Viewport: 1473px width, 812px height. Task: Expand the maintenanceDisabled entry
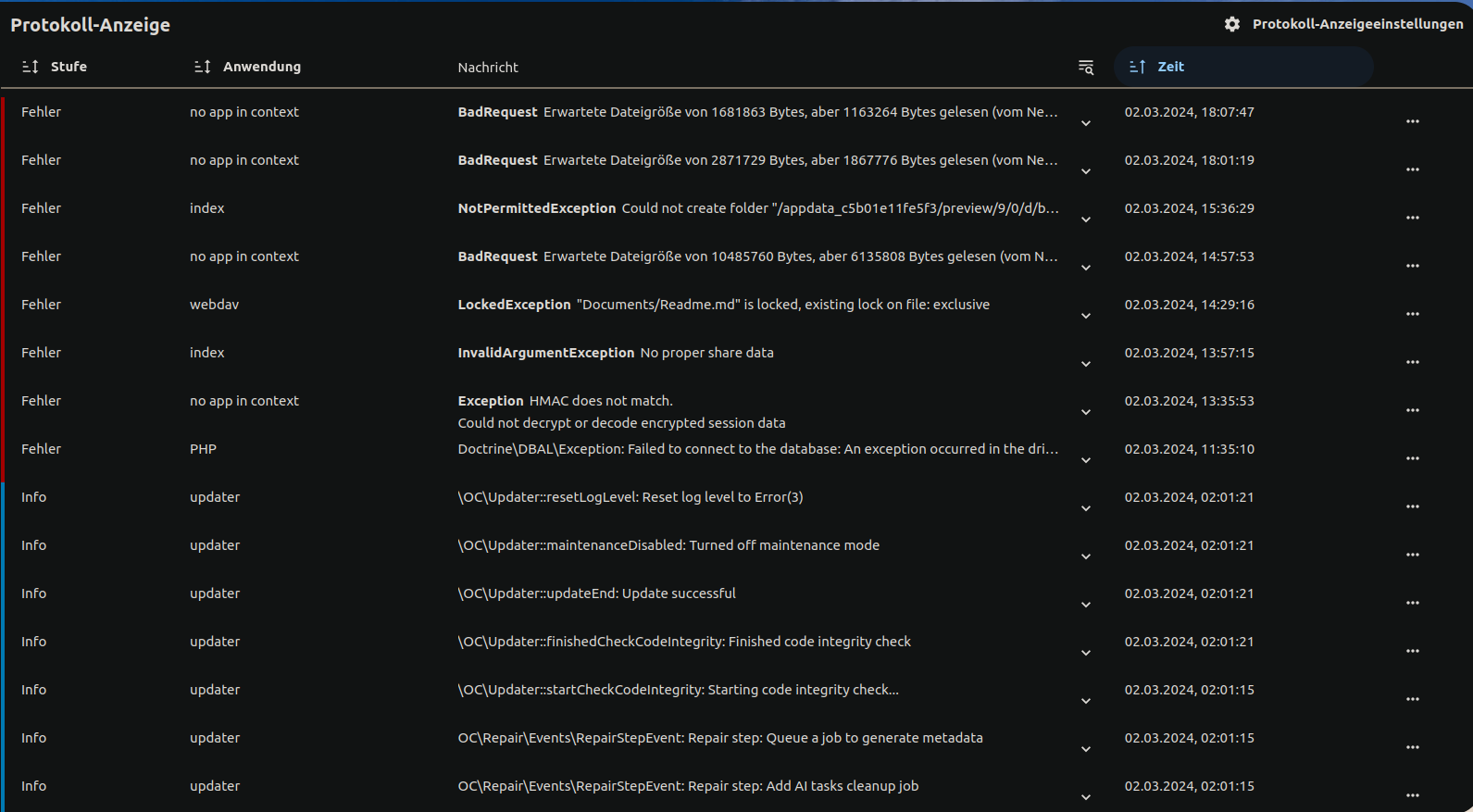click(x=1086, y=556)
